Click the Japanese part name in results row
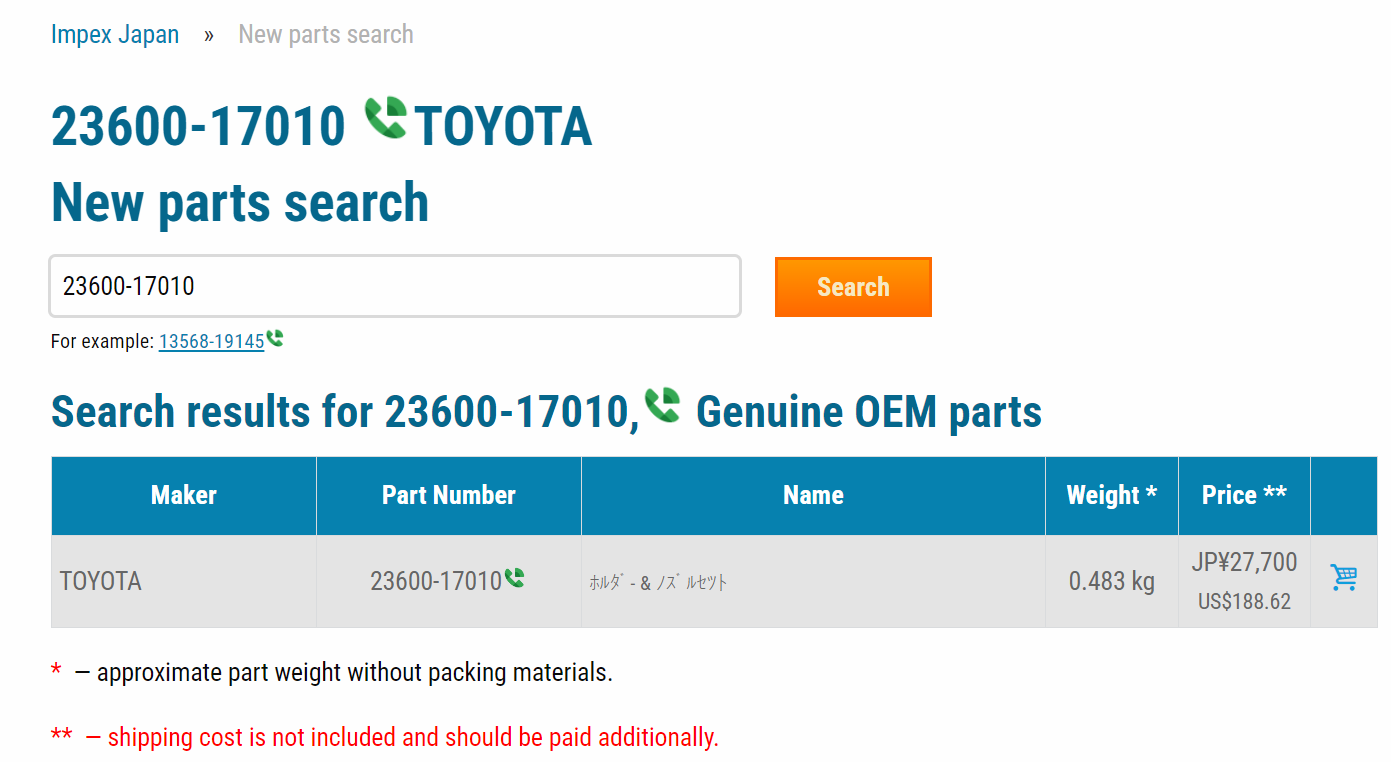The image size is (1391, 762). [658, 582]
